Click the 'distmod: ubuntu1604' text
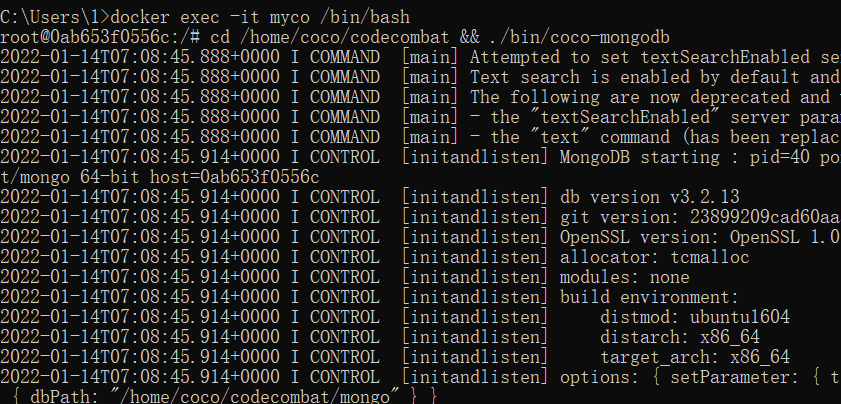This screenshot has height=404, width=841. point(695,316)
